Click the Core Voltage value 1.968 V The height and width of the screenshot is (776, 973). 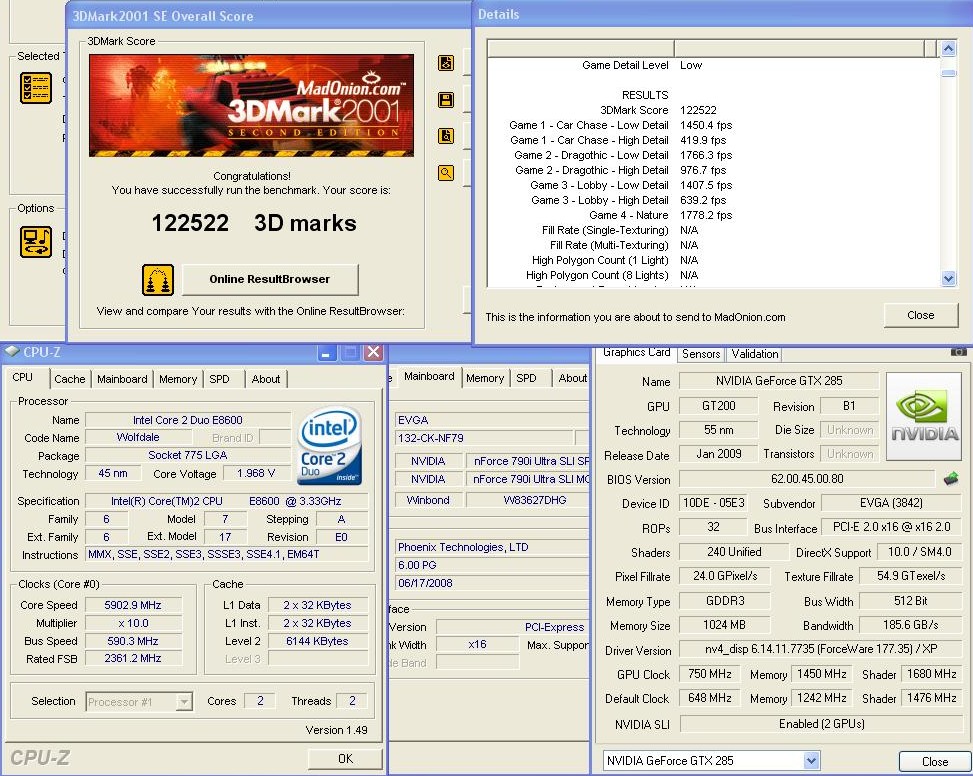pos(256,473)
